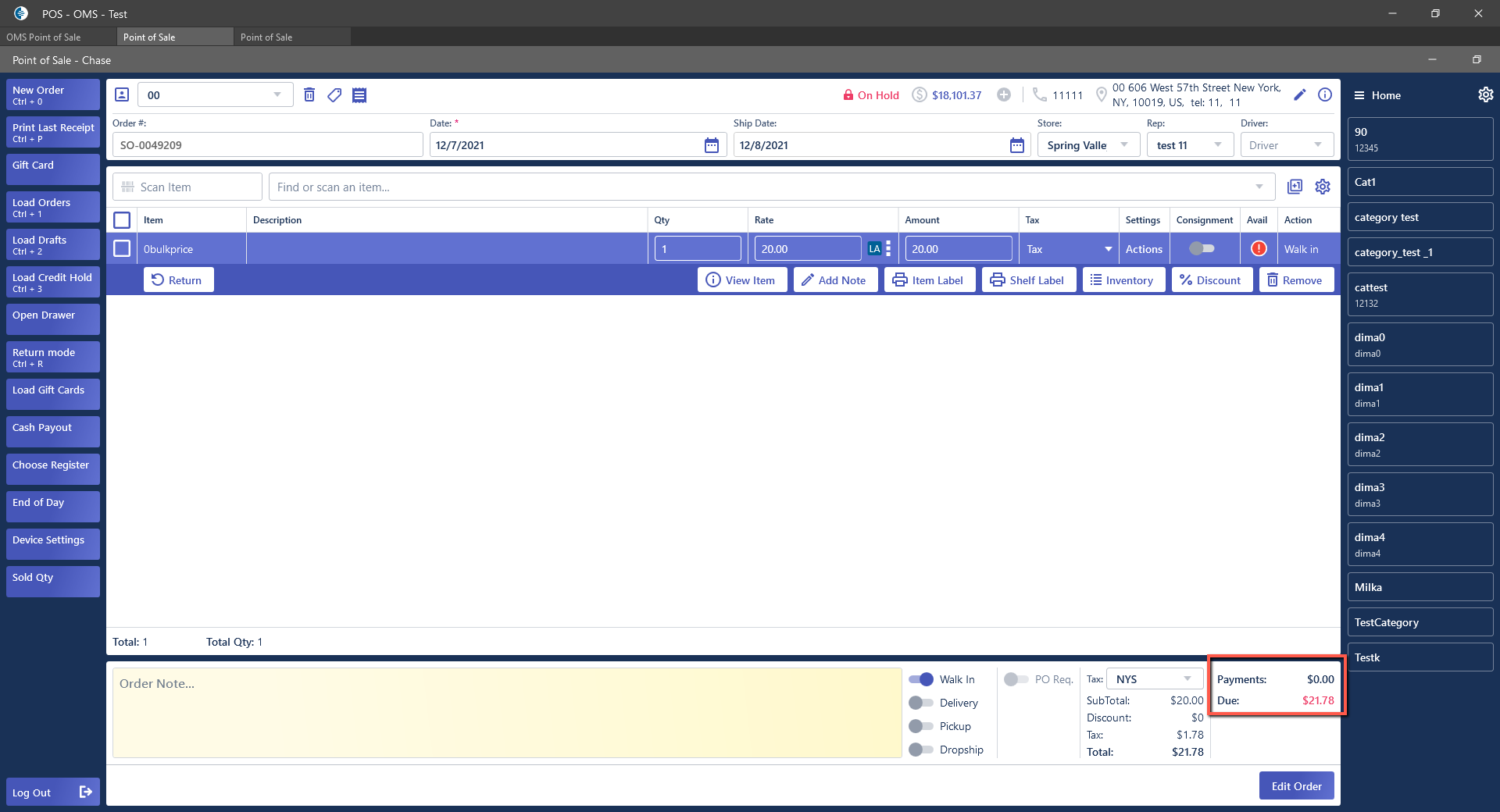Check the 0bulkprice row checkbox
The height and width of the screenshot is (812, 1500).
coord(122,248)
